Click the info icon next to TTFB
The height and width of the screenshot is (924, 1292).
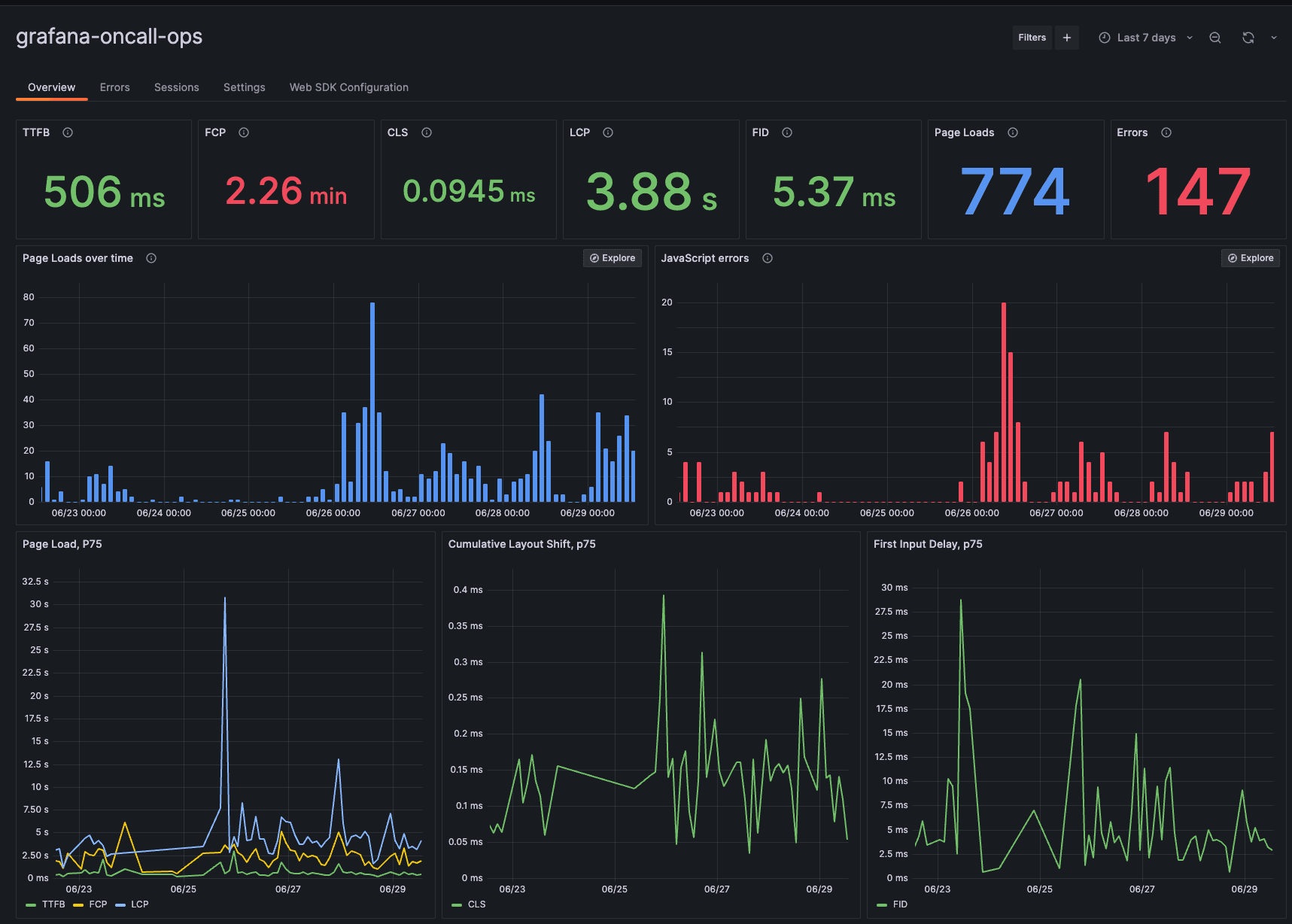(x=67, y=132)
